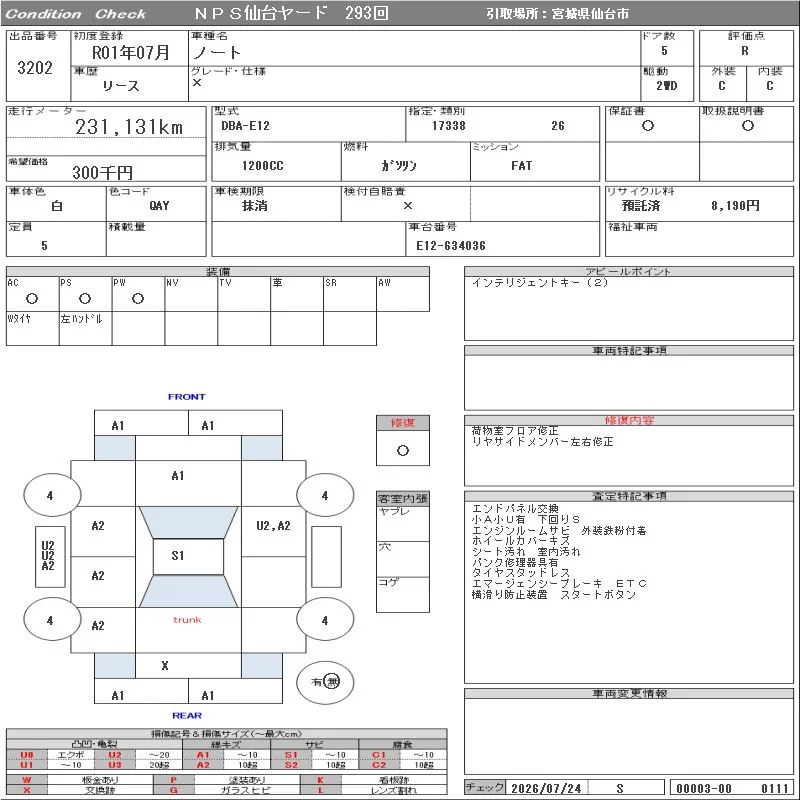Click the drive type value '2WD'
This screenshot has width=800, height=800.
point(666,86)
